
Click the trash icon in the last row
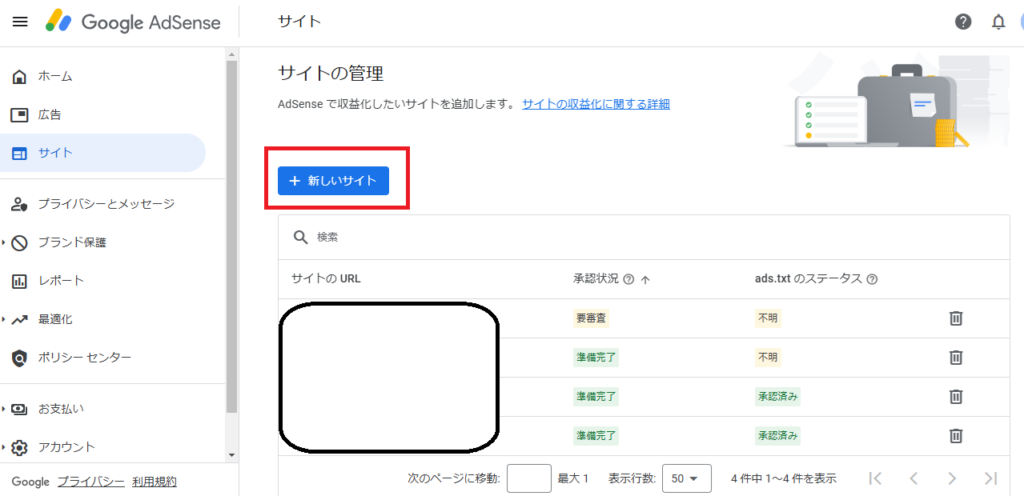coord(955,435)
